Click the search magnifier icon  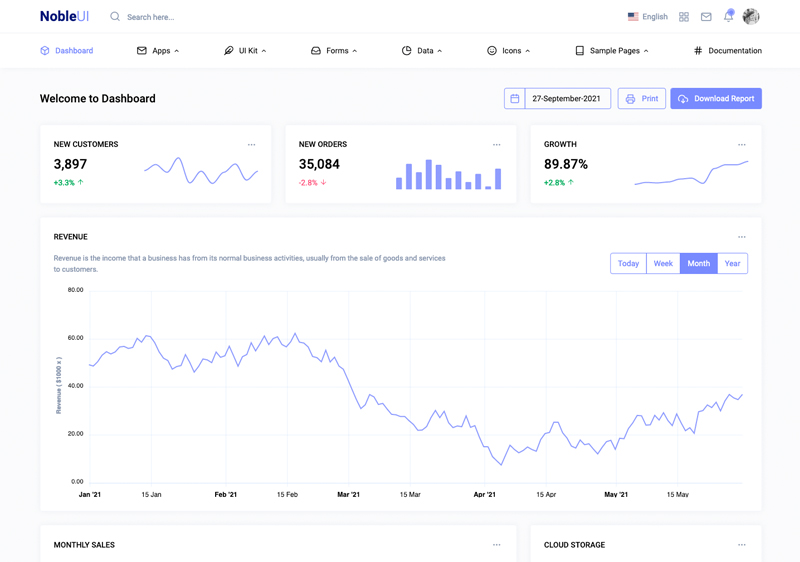(115, 17)
